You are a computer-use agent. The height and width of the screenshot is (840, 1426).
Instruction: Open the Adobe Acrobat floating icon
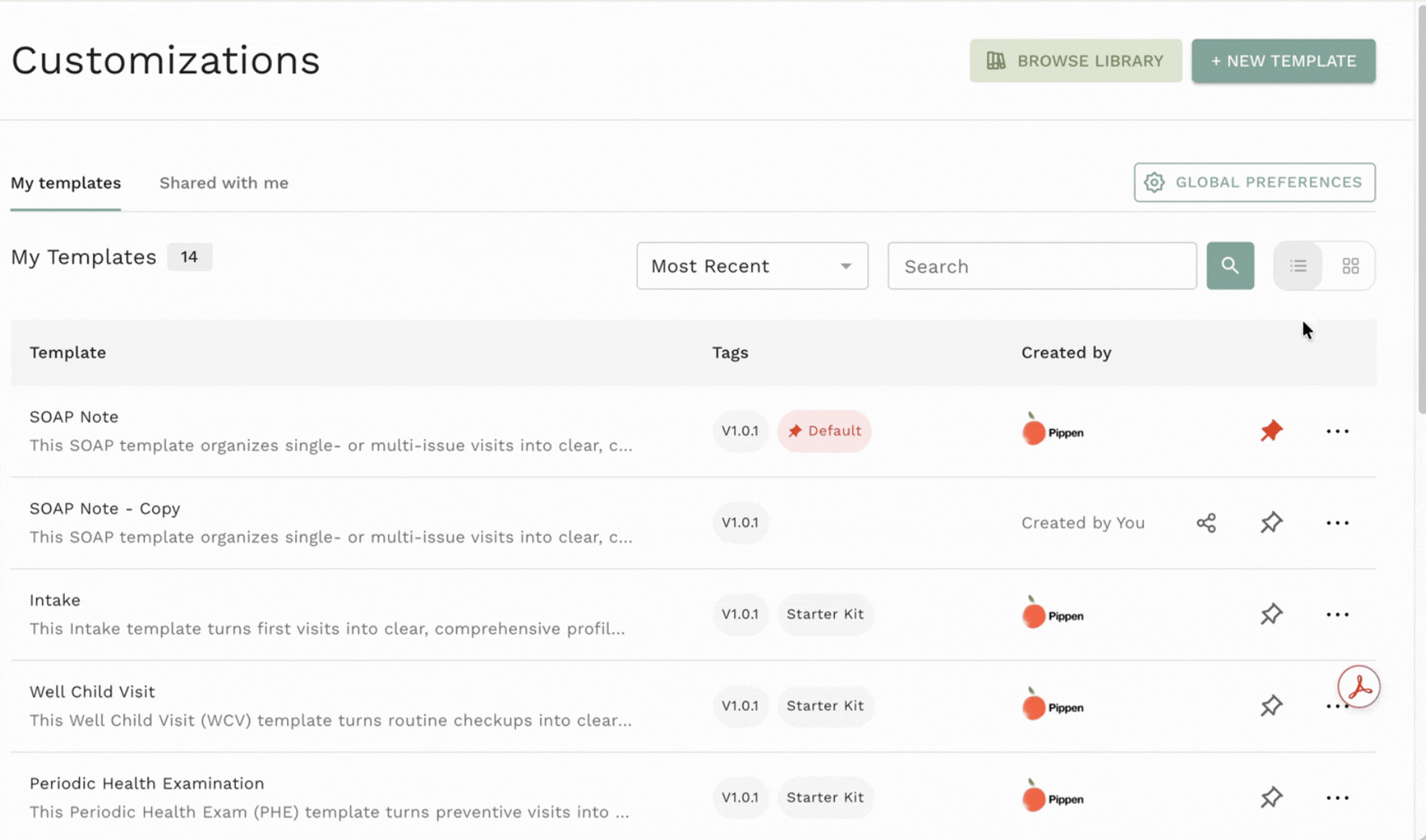[1358, 687]
